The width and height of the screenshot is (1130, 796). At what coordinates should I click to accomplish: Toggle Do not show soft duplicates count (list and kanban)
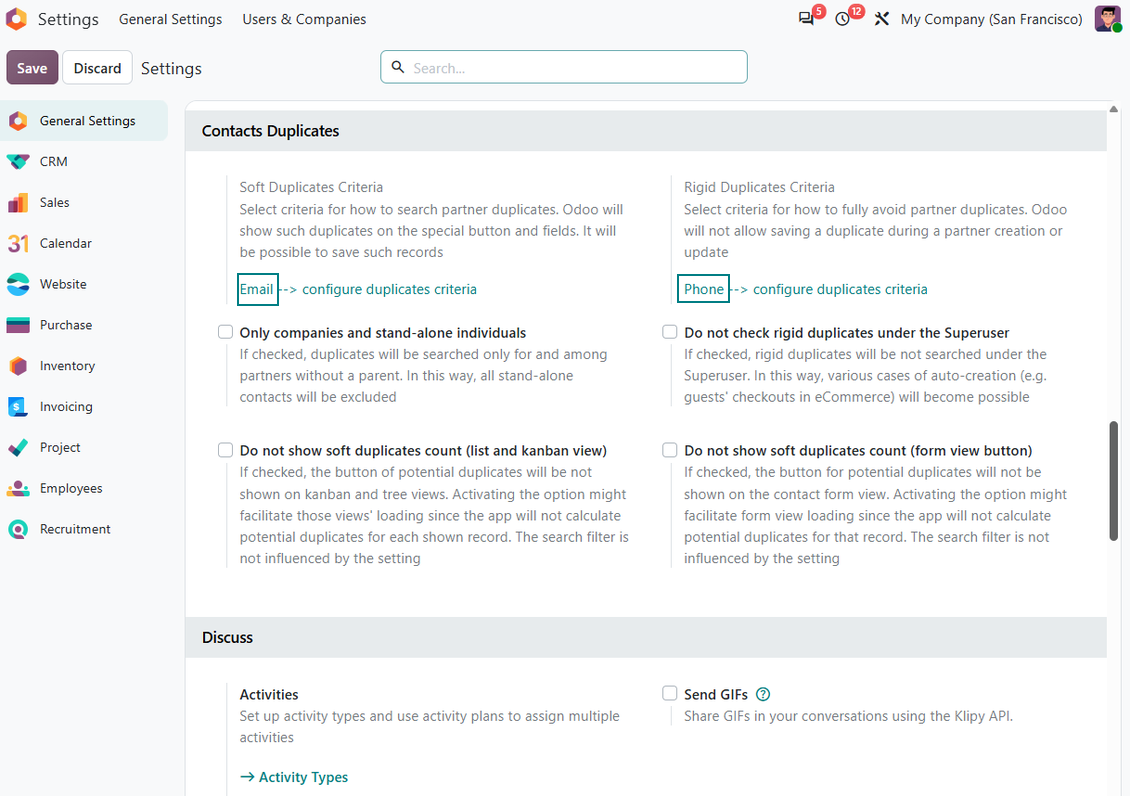click(226, 450)
